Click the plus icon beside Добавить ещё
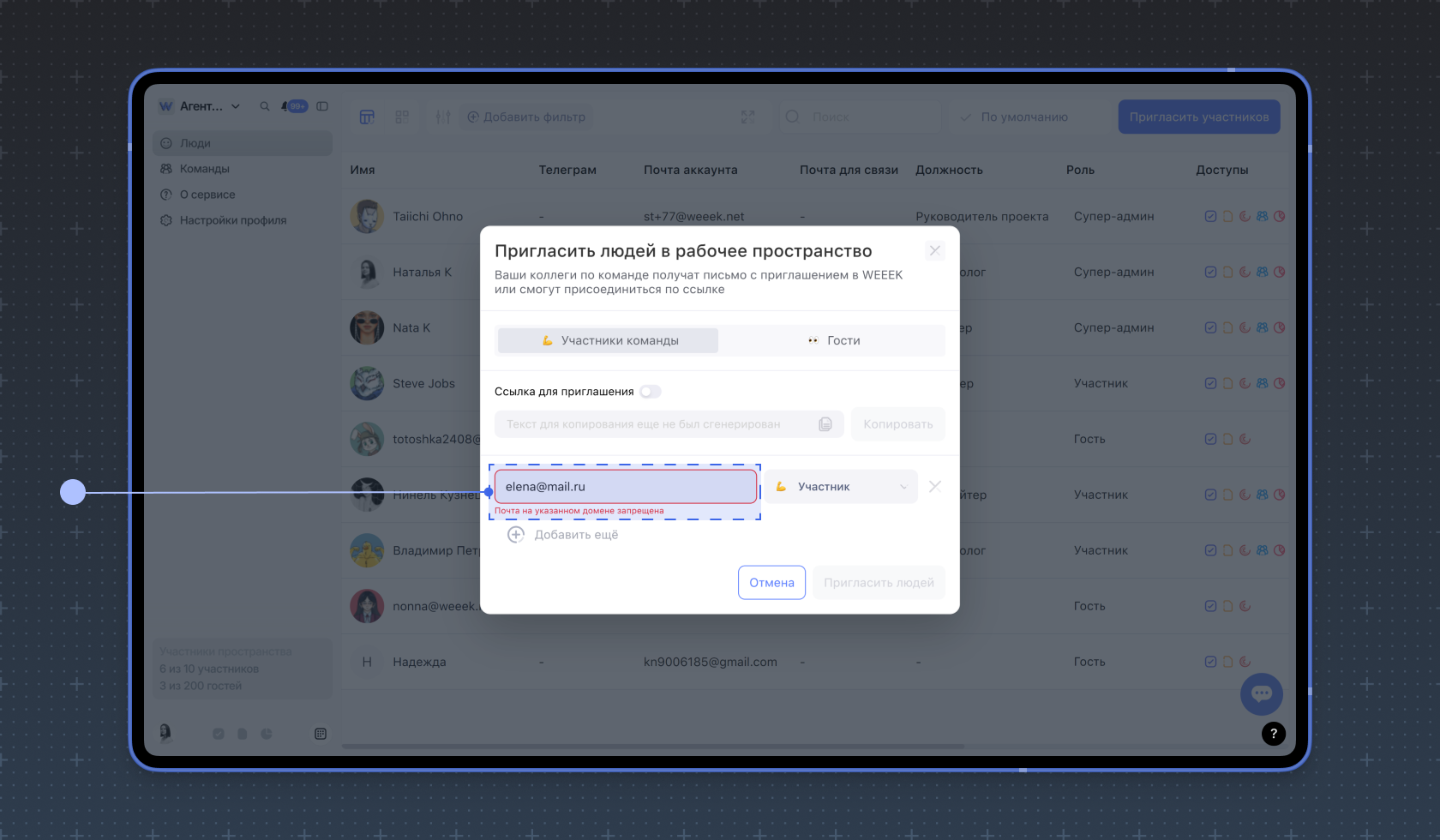 coord(516,535)
